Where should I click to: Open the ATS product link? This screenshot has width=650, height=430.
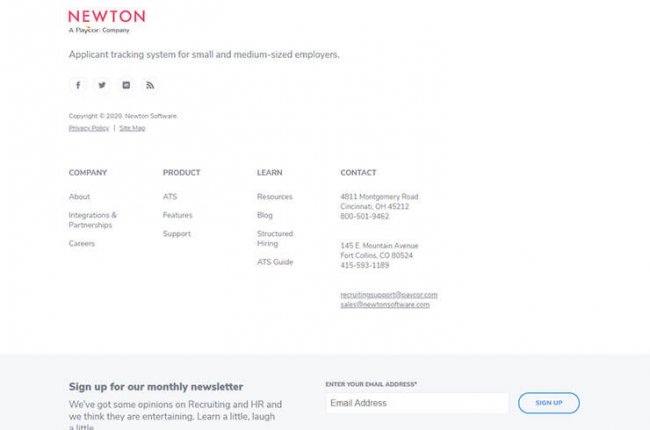tap(170, 197)
